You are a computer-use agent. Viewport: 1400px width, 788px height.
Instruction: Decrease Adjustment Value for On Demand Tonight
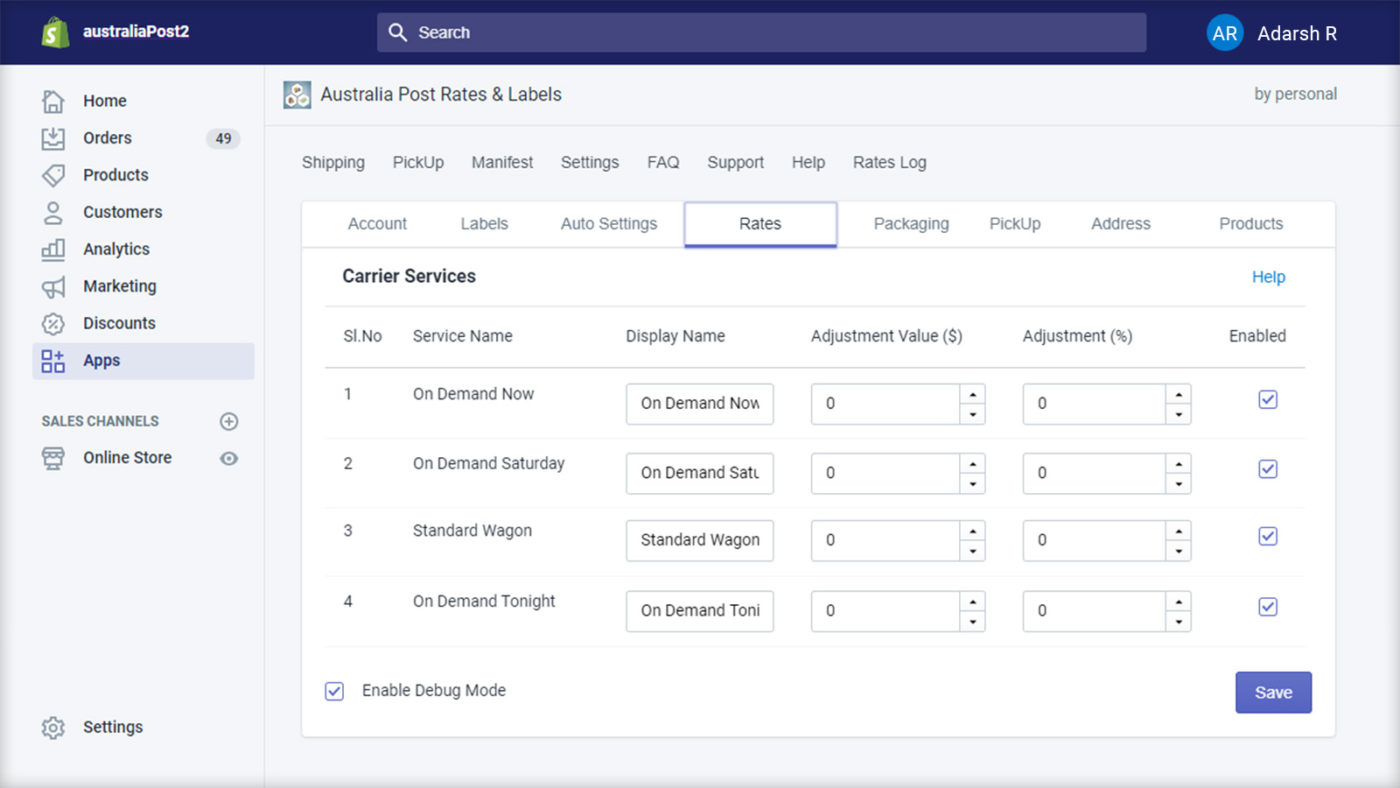(x=972, y=621)
